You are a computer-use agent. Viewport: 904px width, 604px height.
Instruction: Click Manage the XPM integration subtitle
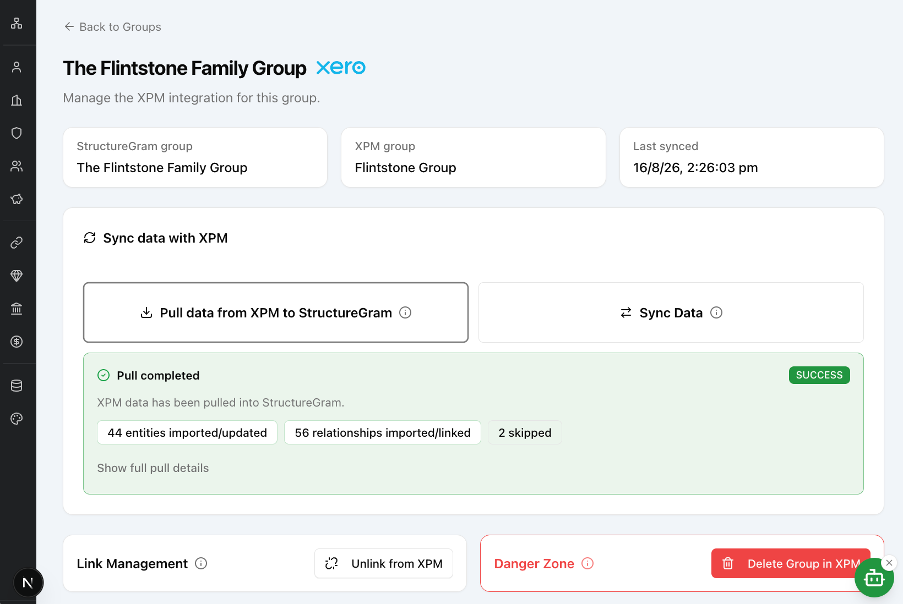point(191,97)
